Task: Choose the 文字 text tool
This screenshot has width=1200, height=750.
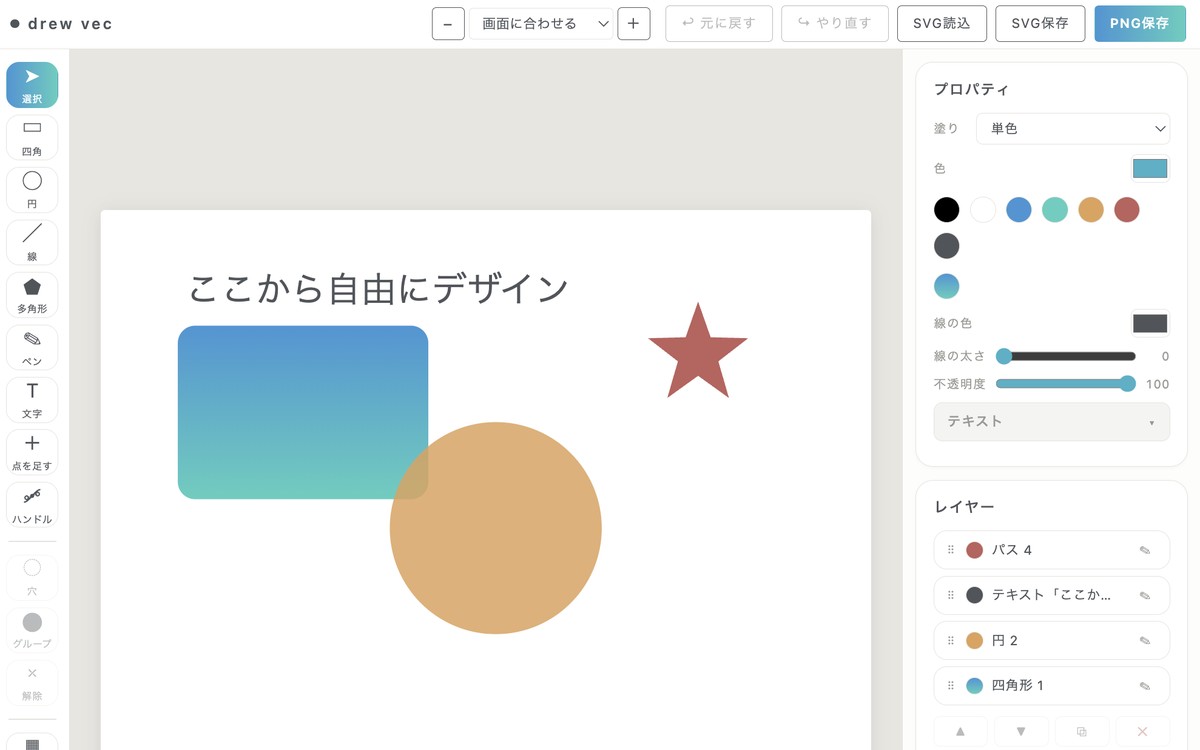Action: tap(32, 400)
